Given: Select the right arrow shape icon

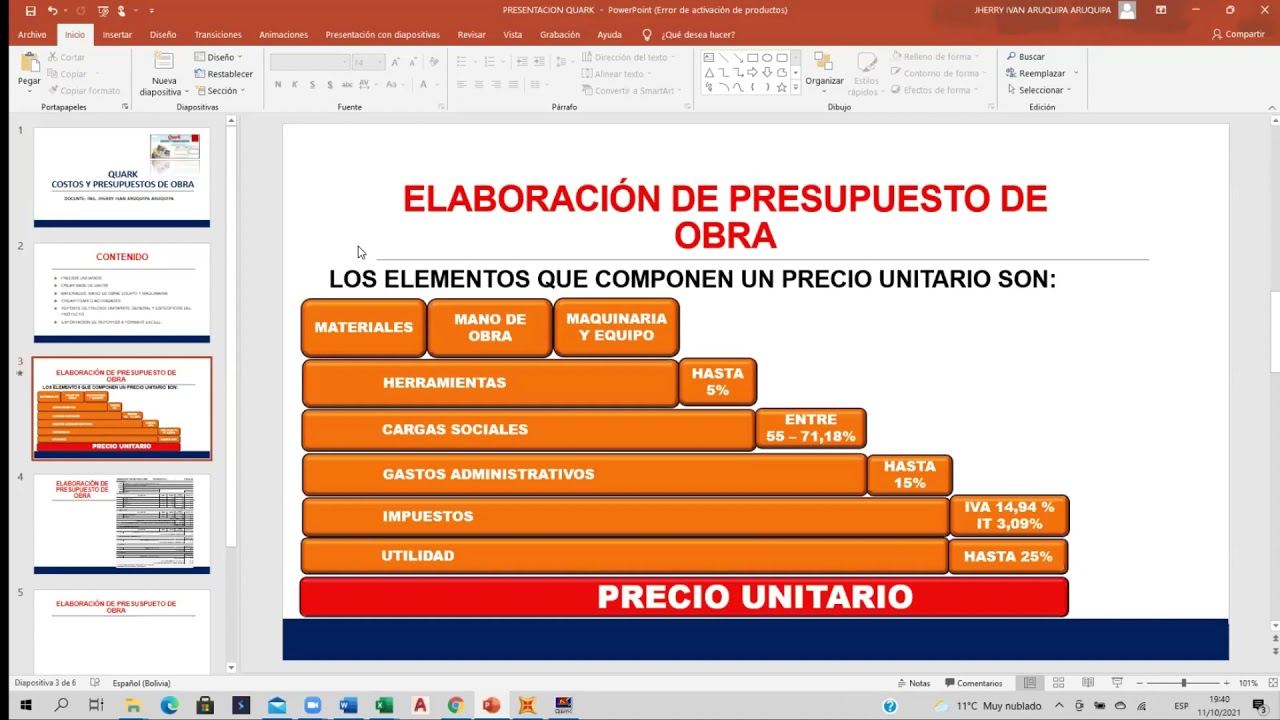Looking at the screenshot, I should (x=753, y=73).
